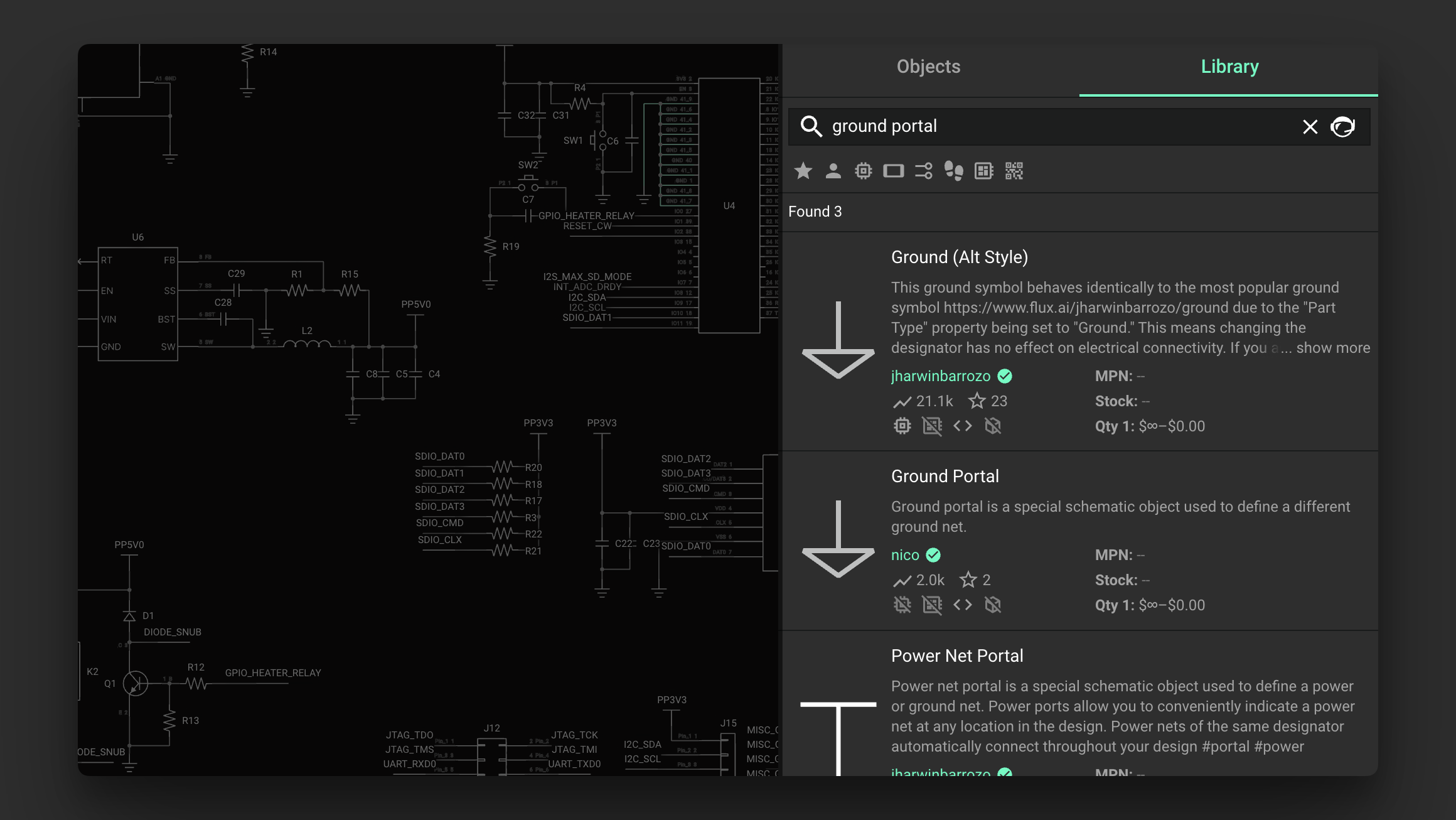The height and width of the screenshot is (820, 1456).
Task: Expand description with 'show more'
Action: (1333, 348)
